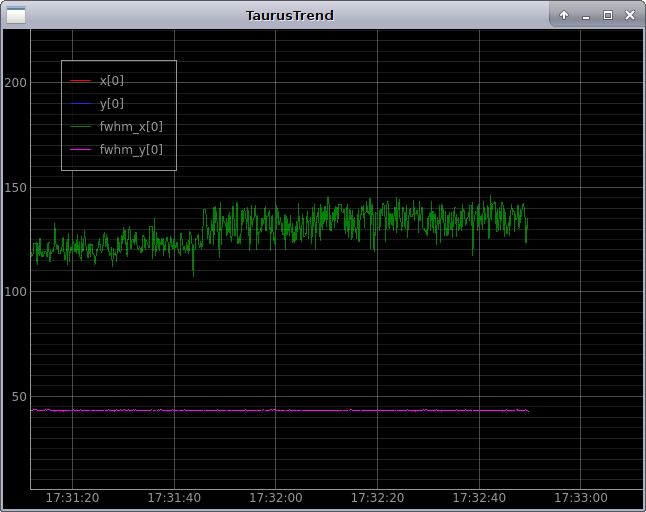
Task: Select the y[0] legend label
Action: (112, 104)
